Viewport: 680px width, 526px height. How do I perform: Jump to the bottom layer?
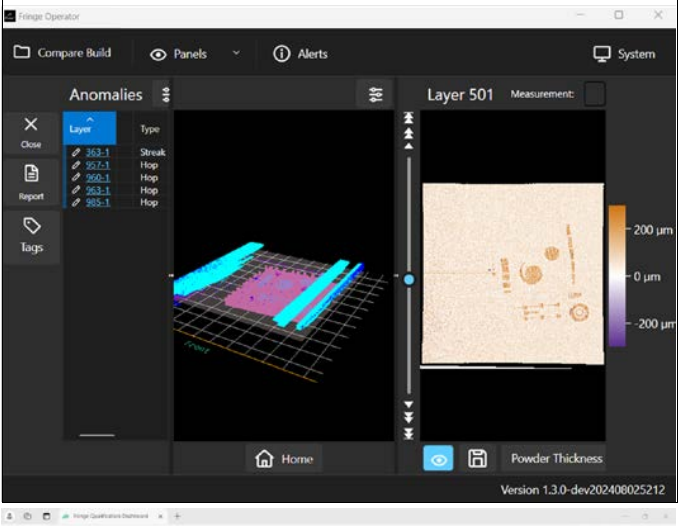click(409, 433)
